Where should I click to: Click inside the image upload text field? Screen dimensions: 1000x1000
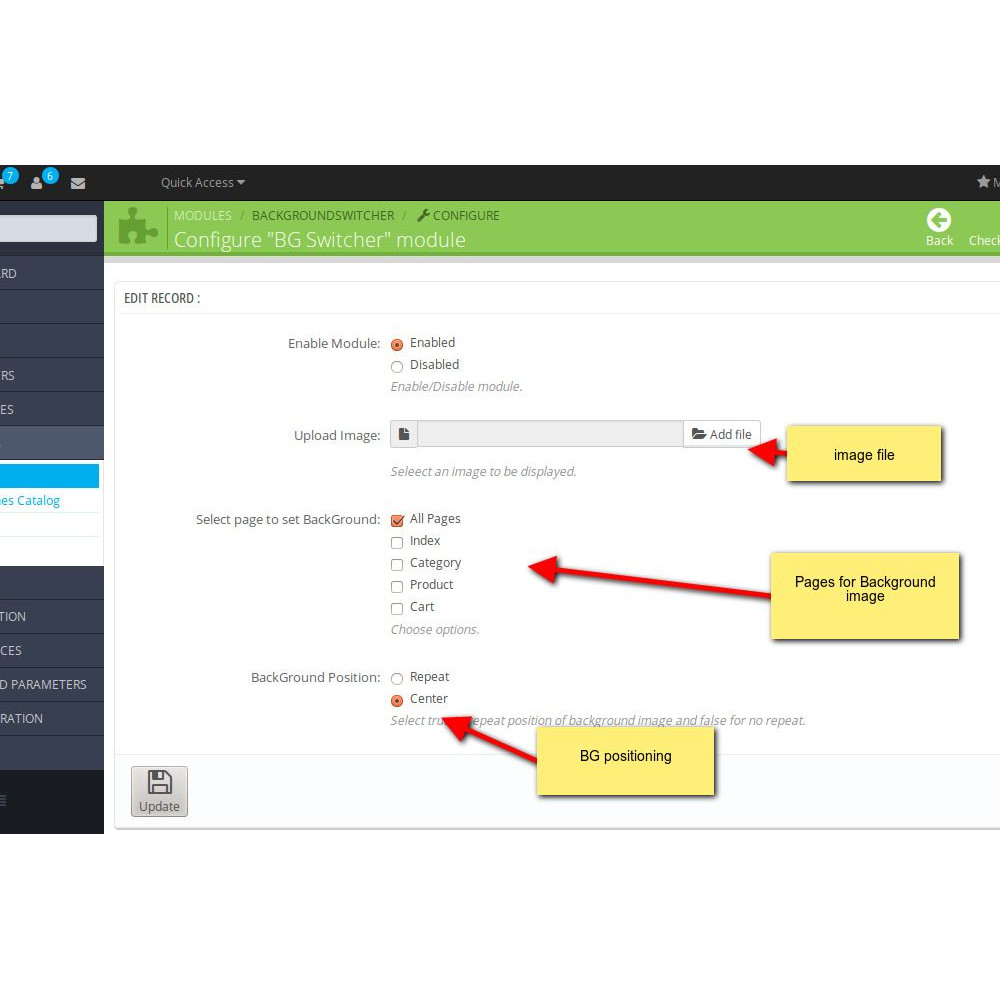pyautogui.click(x=550, y=433)
